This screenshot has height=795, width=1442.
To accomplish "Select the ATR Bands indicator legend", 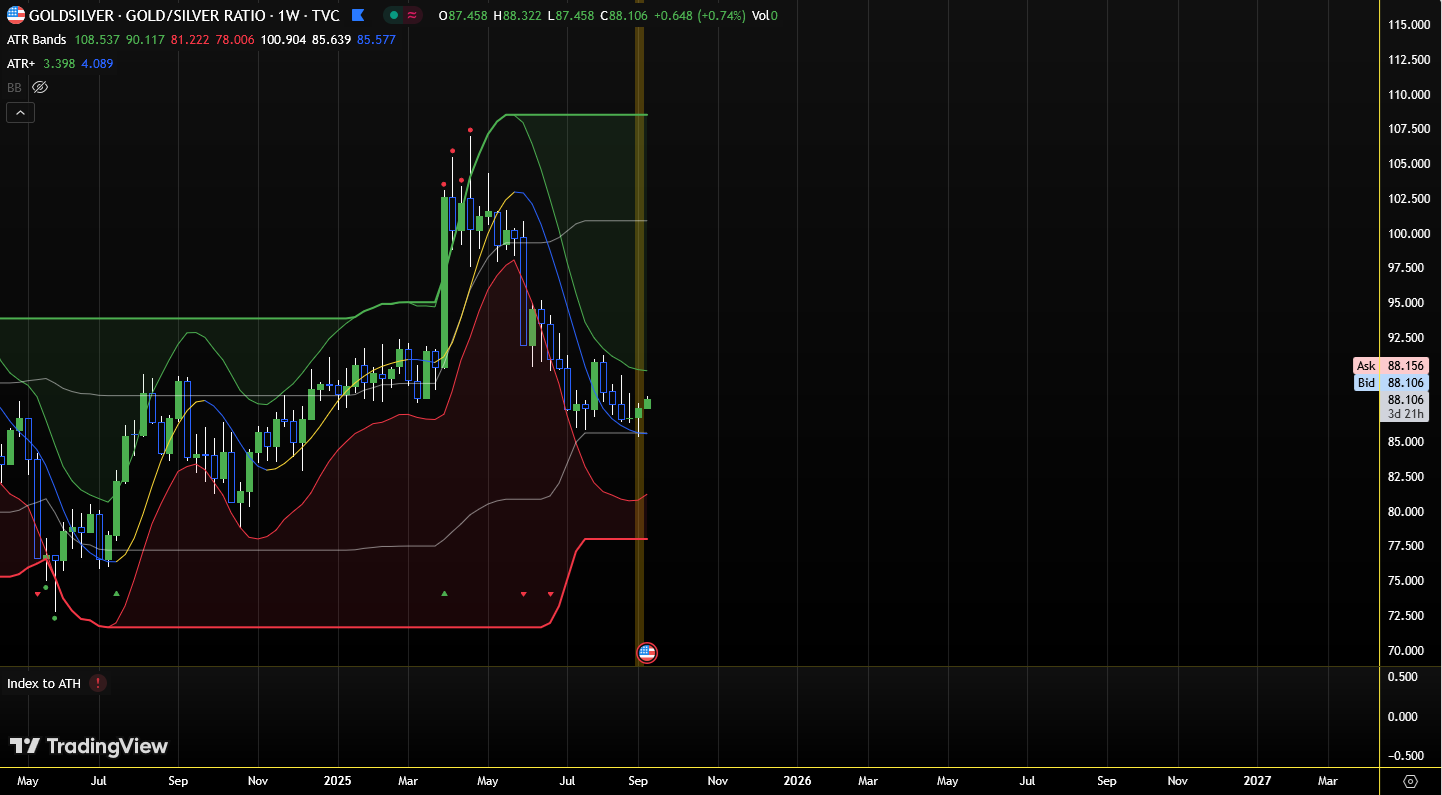I will [x=37, y=40].
